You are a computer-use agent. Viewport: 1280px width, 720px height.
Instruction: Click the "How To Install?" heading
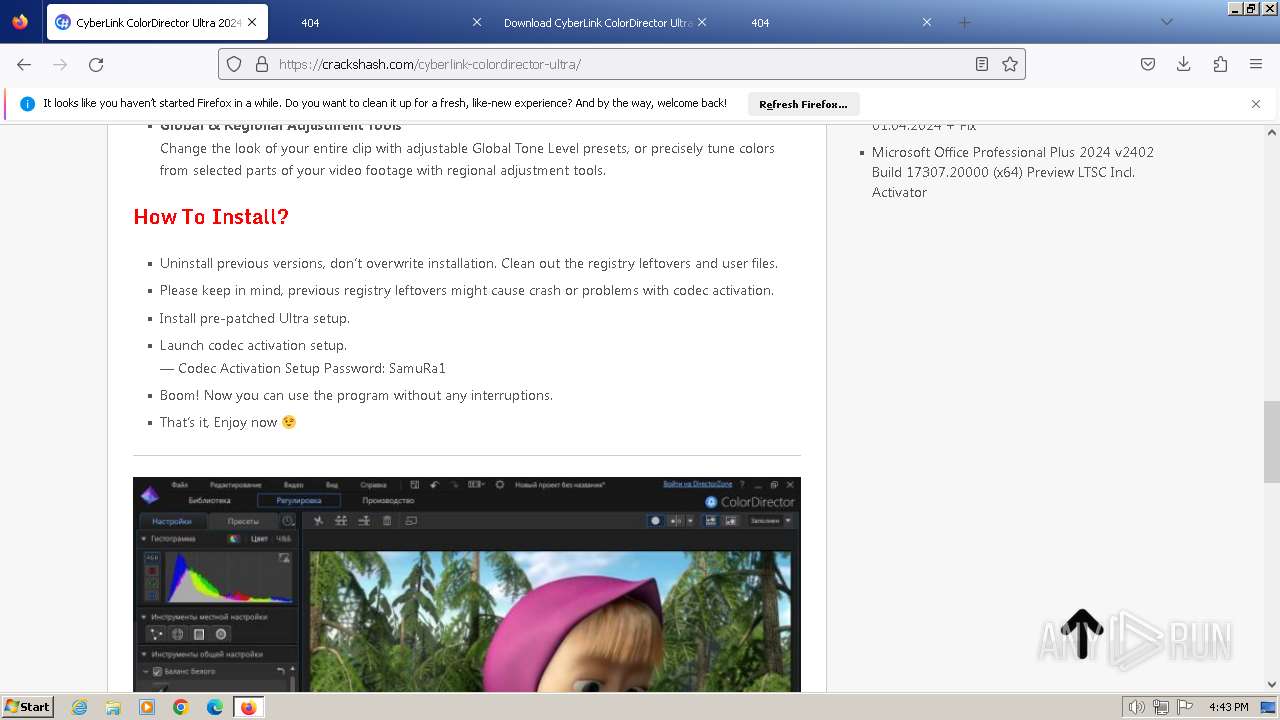(211, 217)
